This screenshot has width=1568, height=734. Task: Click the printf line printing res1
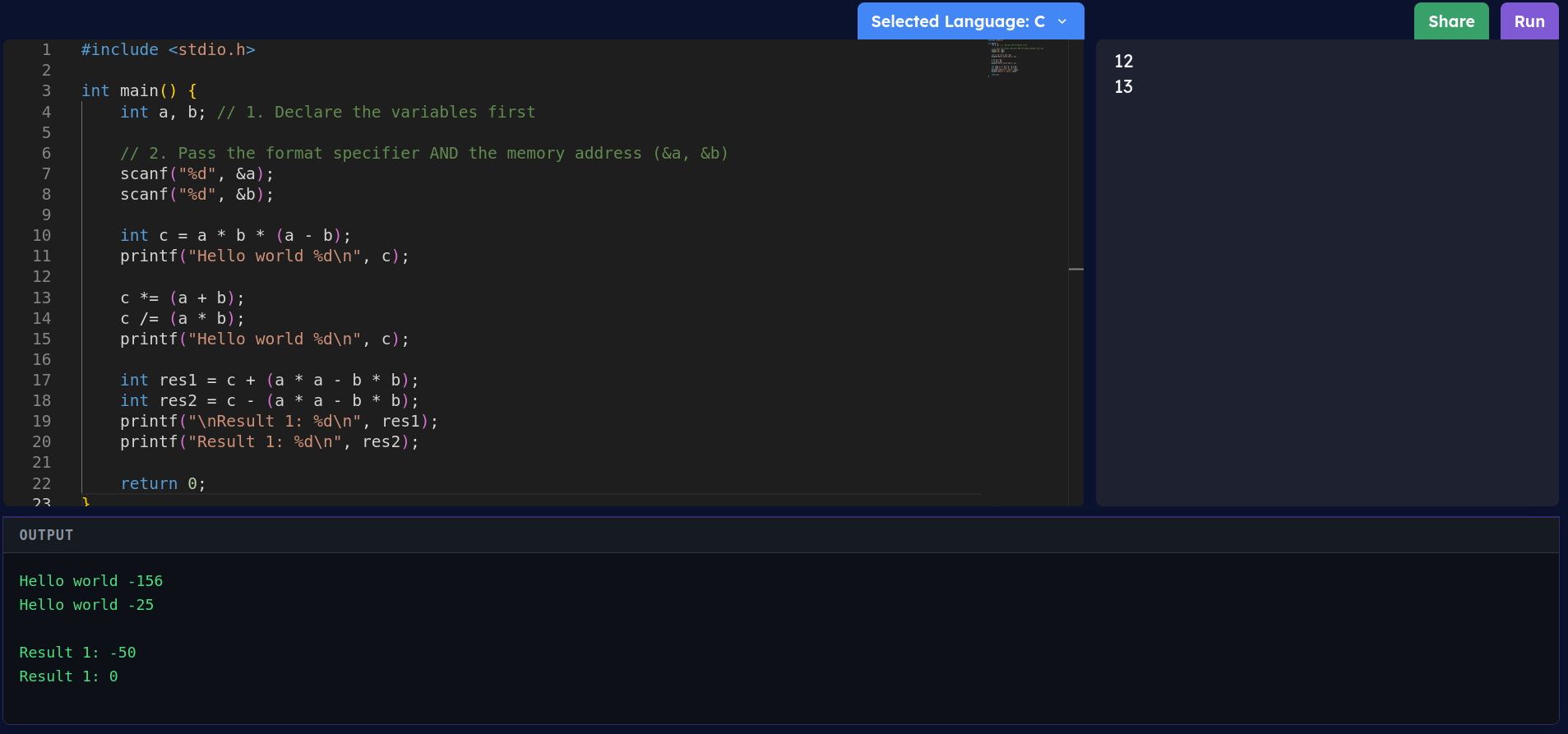click(280, 421)
